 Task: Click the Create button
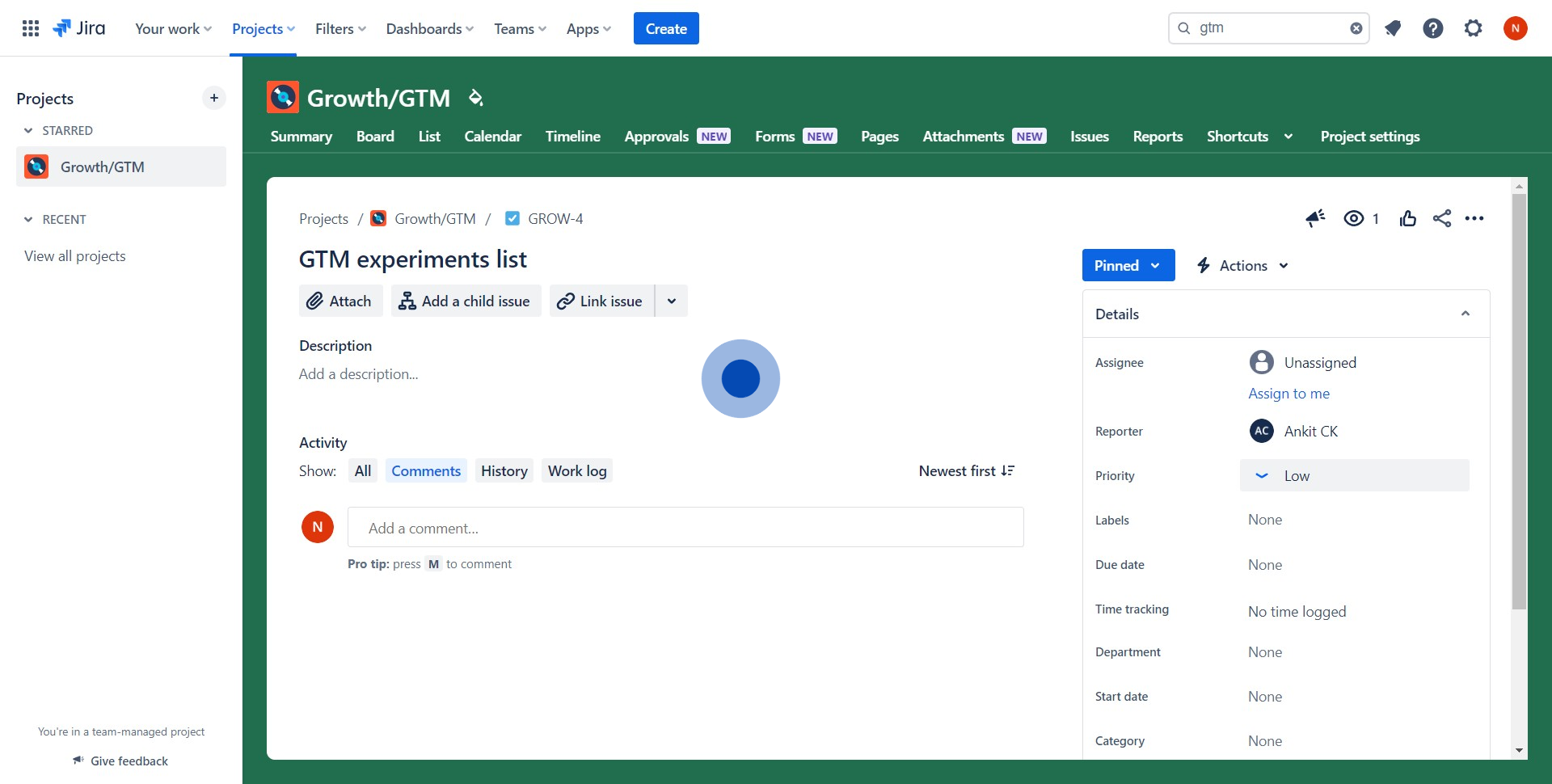coord(666,28)
